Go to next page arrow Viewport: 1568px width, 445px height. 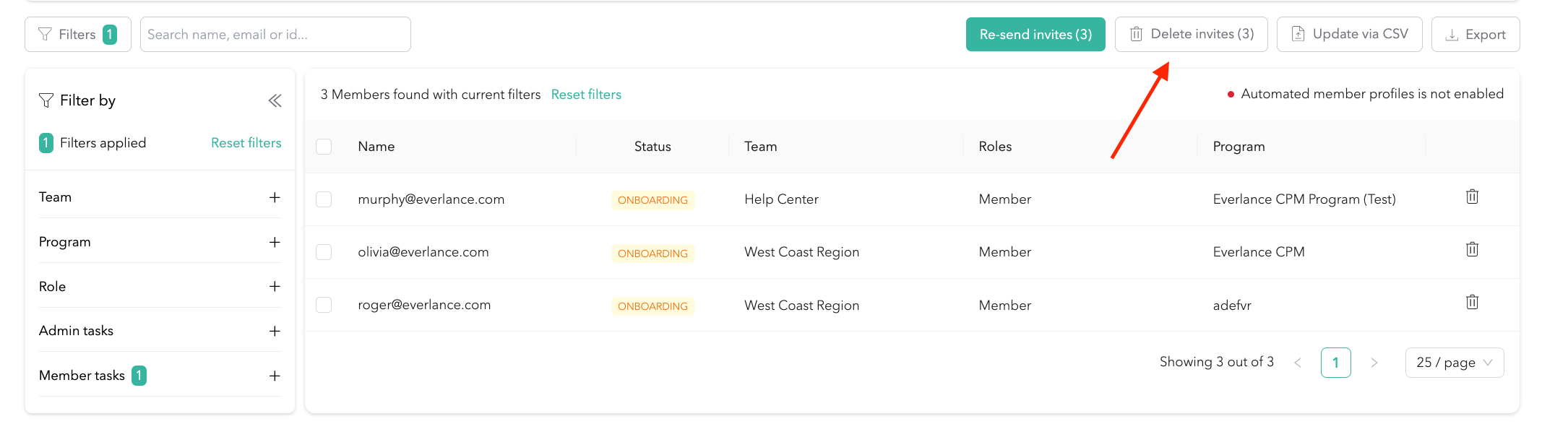tap(1374, 363)
